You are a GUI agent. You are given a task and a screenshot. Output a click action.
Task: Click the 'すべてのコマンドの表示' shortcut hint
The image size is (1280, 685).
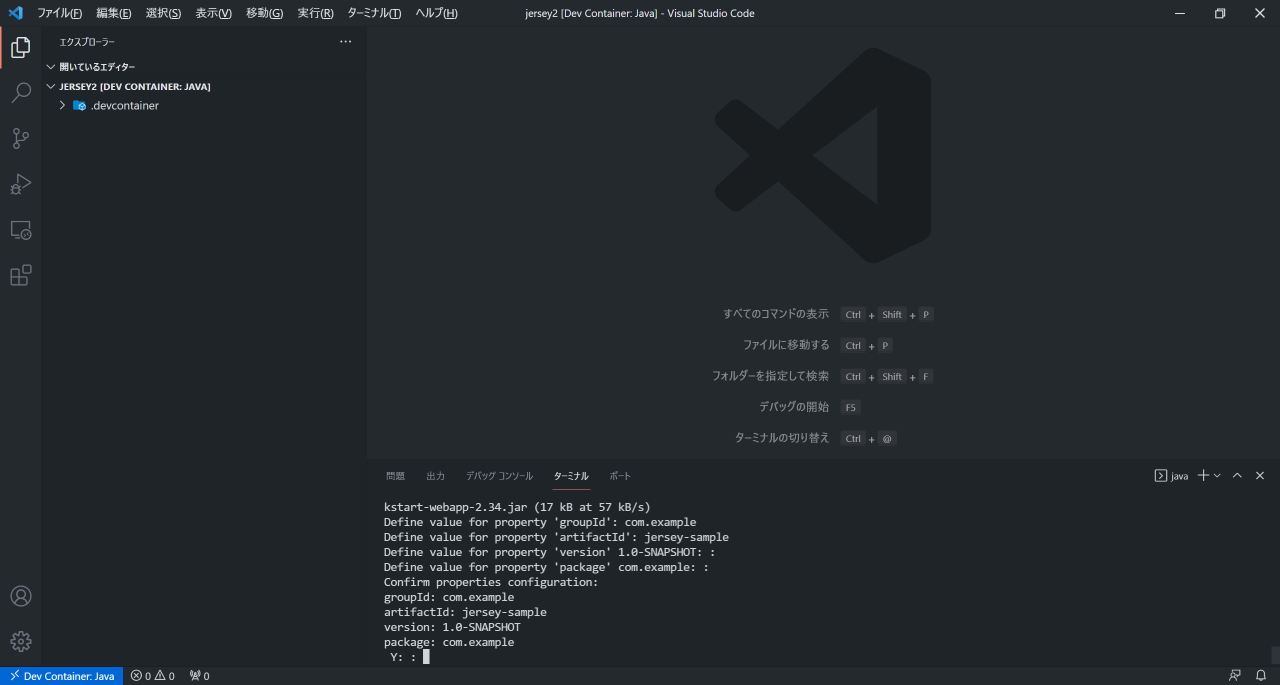[776, 314]
